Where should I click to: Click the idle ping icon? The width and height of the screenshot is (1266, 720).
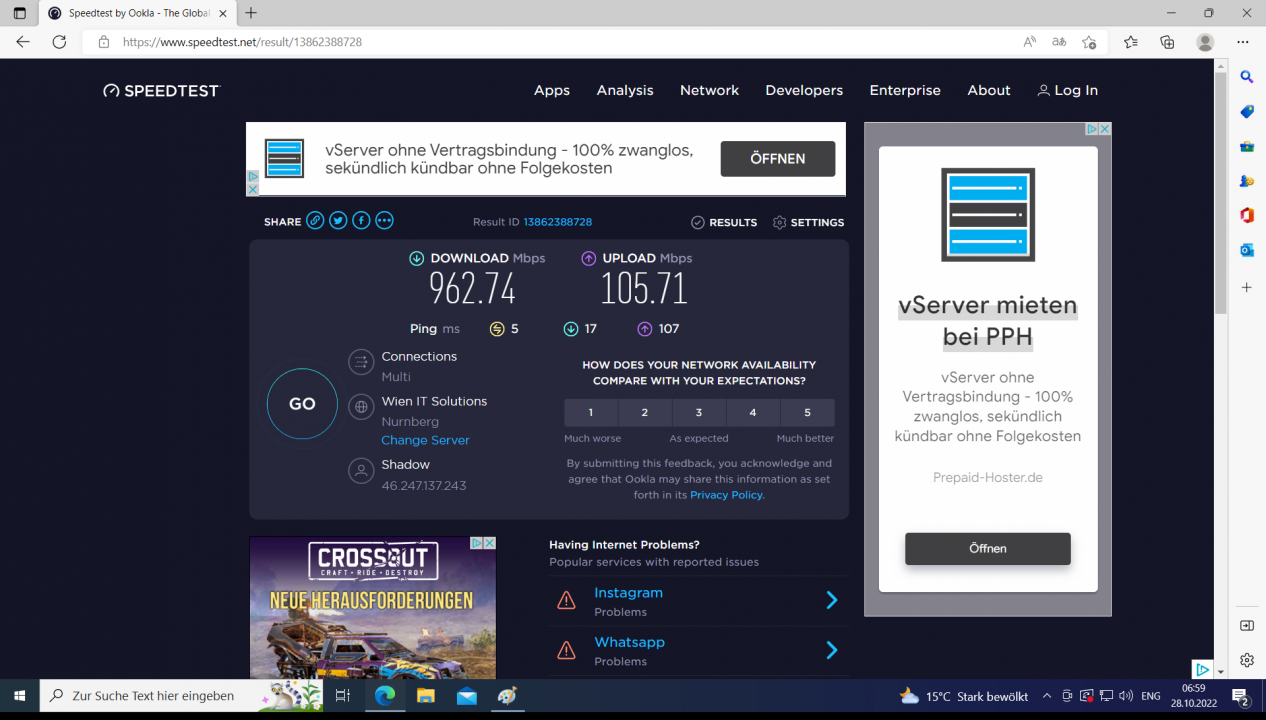497,328
